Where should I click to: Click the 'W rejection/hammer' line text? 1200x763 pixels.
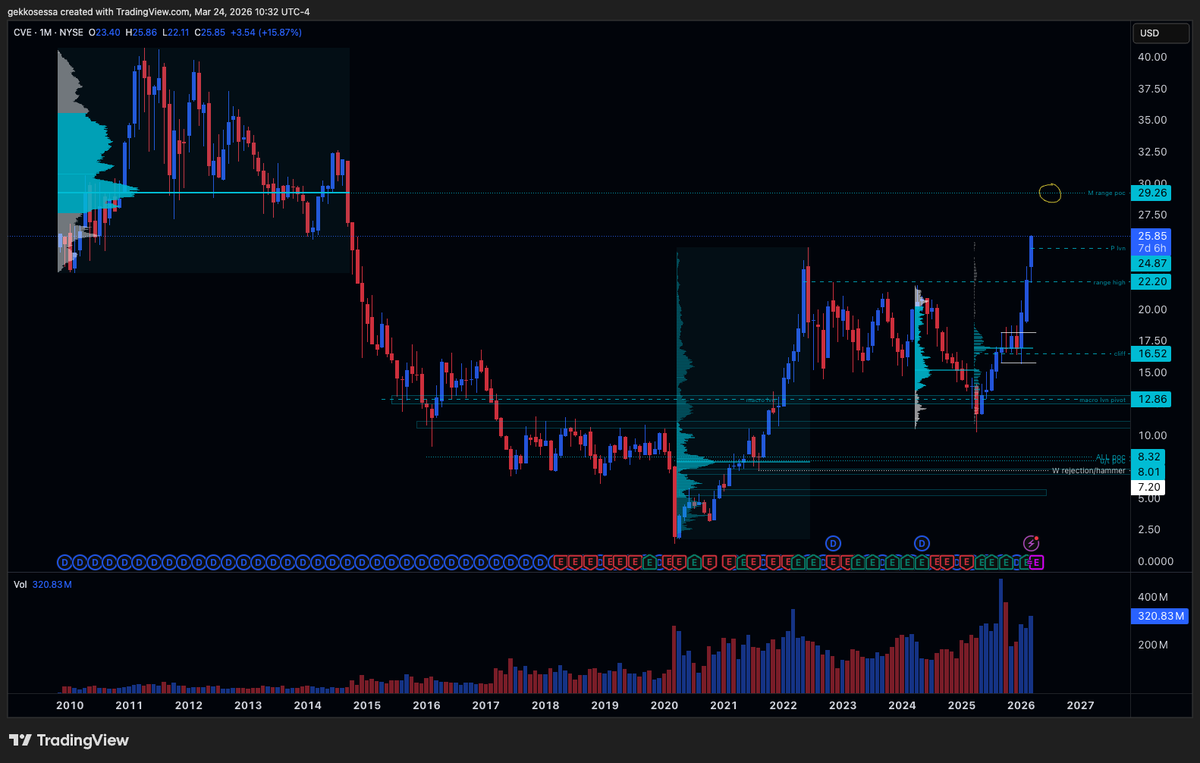[x=1089, y=470]
